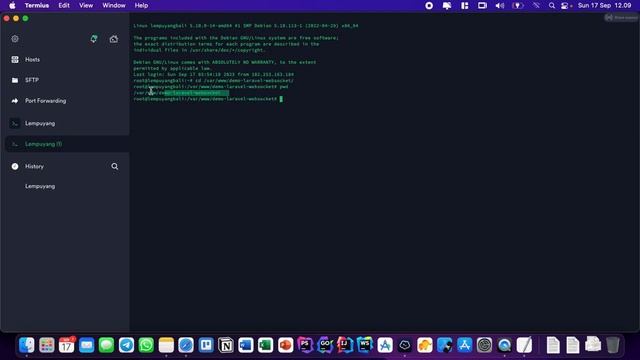Open PhpStorm from the Dock
The image size is (640, 360).
305,345
